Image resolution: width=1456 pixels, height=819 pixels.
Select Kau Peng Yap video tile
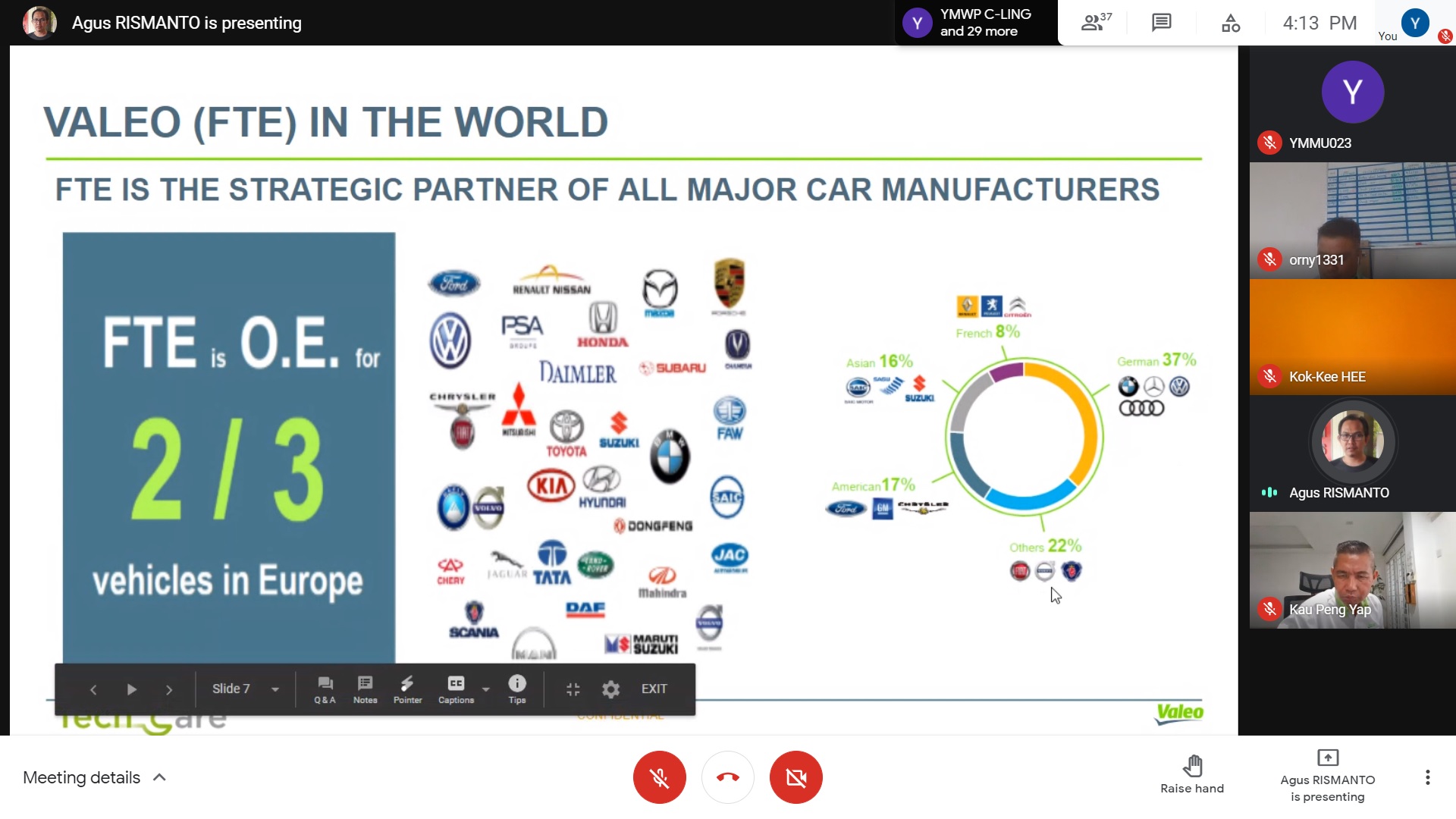point(1352,570)
